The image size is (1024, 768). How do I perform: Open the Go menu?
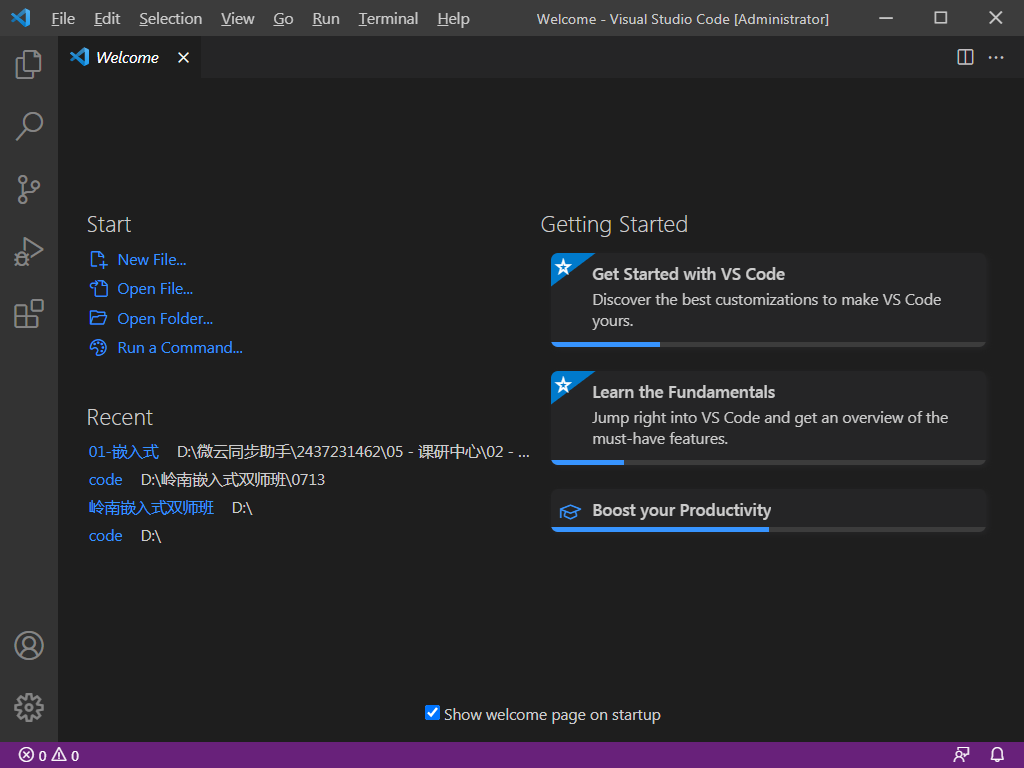coord(283,18)
